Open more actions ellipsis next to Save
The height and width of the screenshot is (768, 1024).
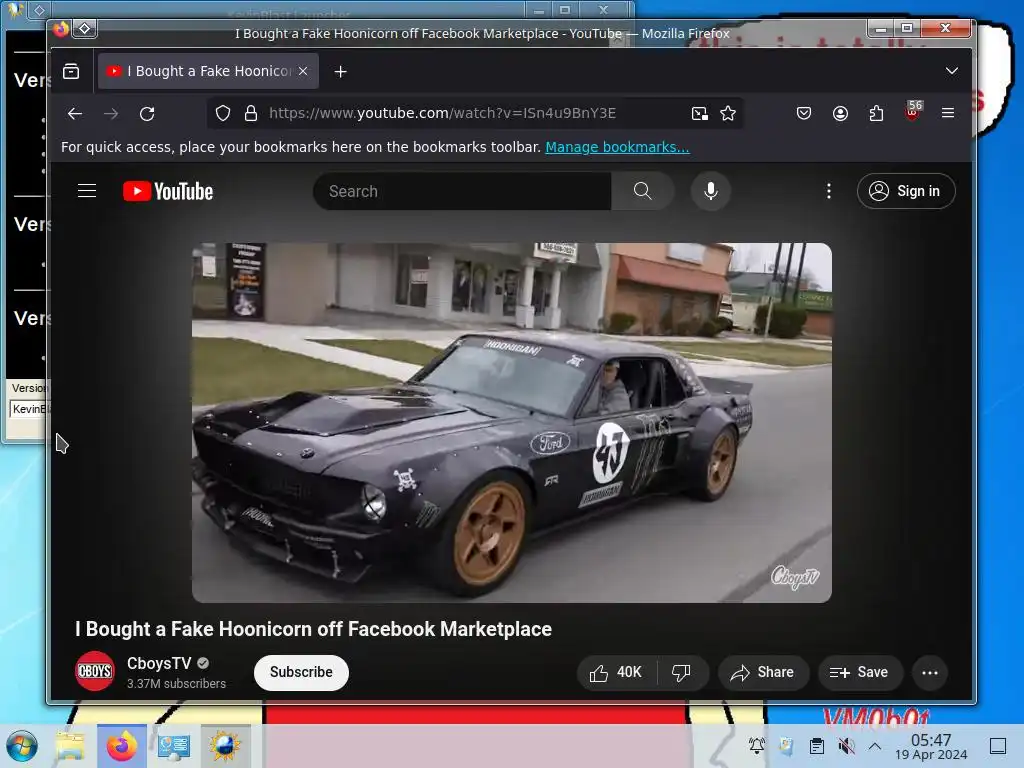tap(930, 673)
